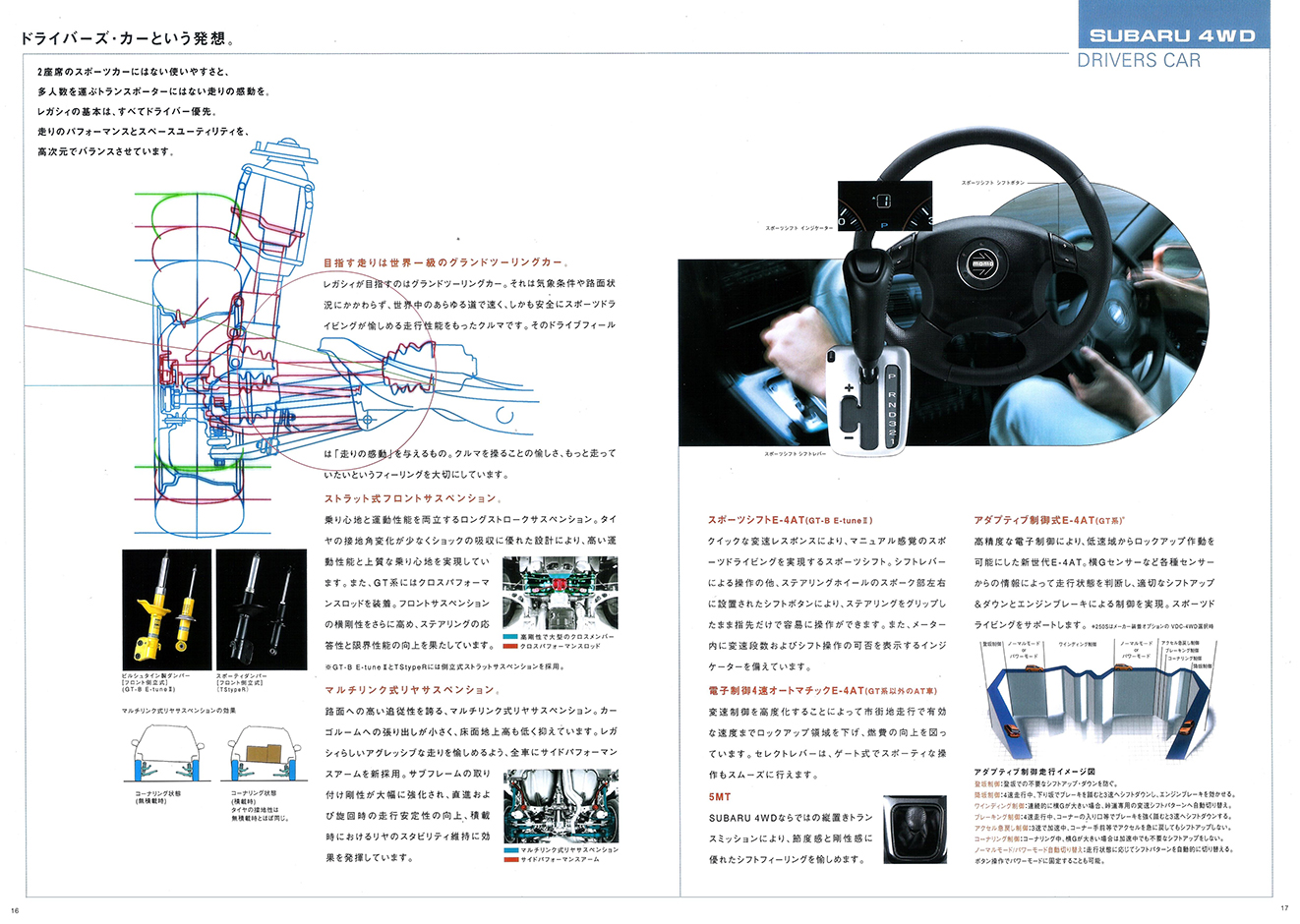Click the plus sign on the shift gate

848,389
